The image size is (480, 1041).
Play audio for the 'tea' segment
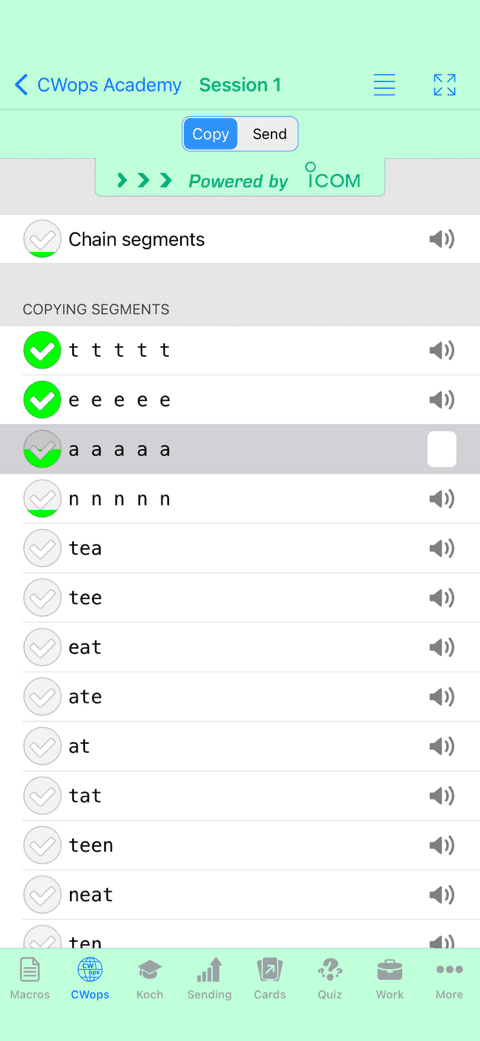(441, 548)
